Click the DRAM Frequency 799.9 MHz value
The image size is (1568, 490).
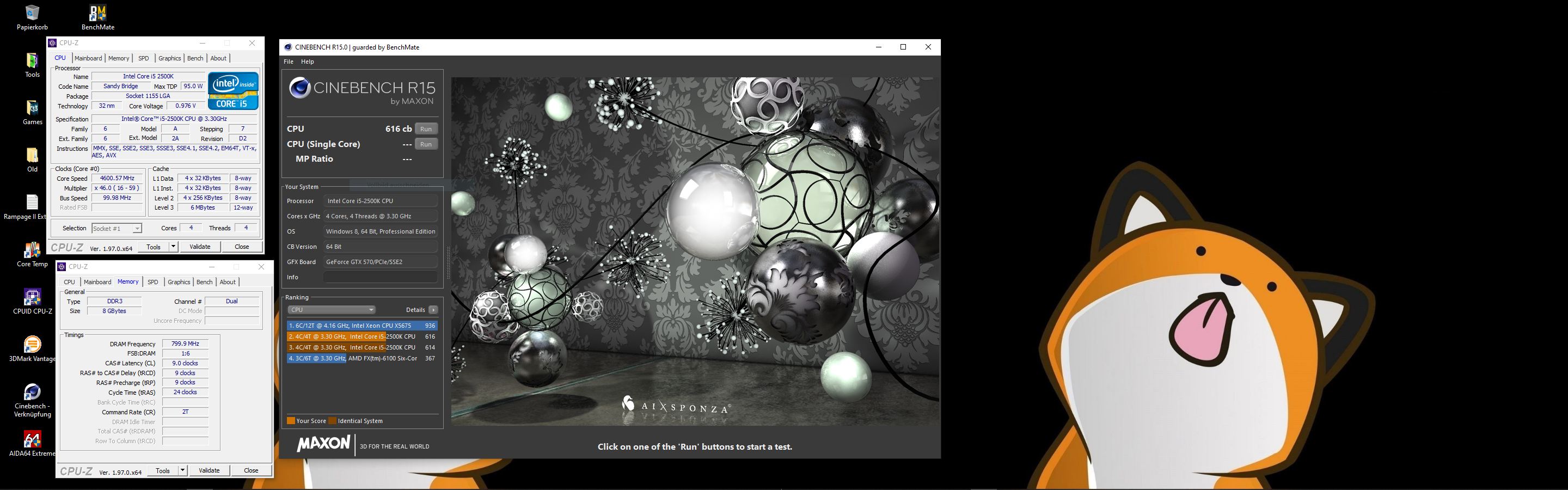click(x=186, y=344)
